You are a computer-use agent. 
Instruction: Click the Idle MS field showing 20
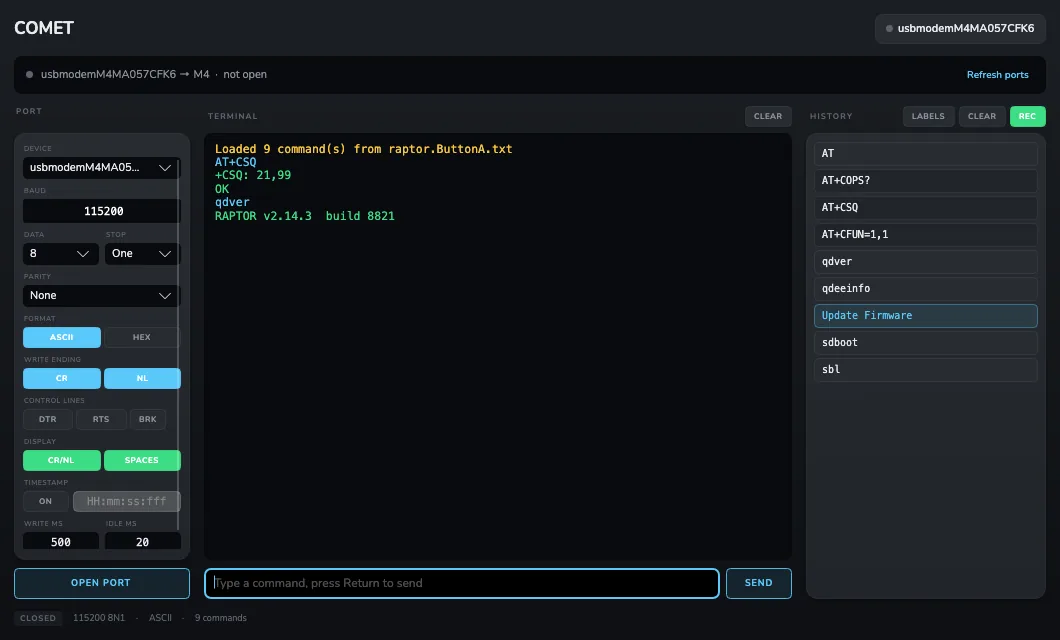[x=143, y=541]
